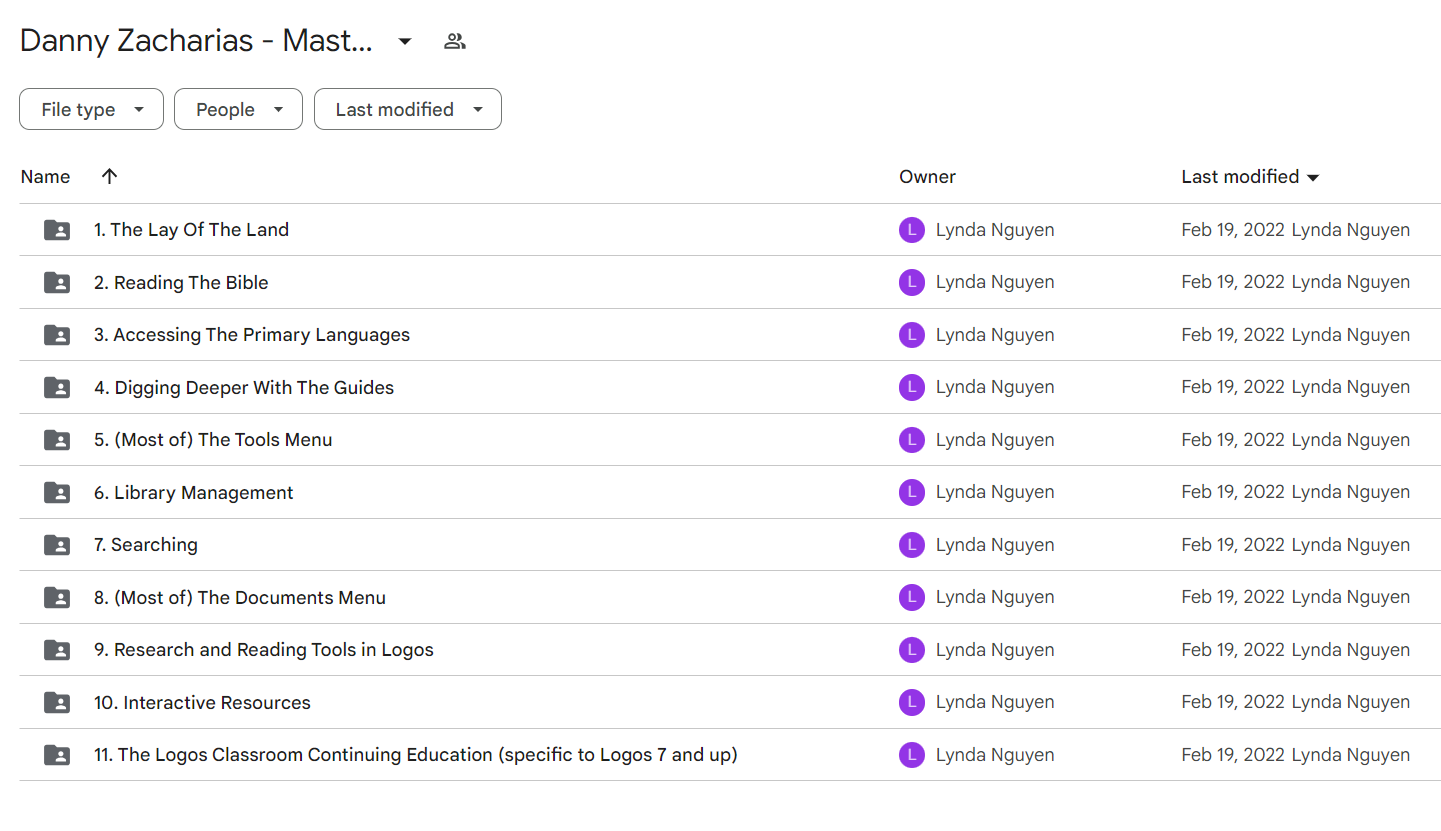1441x831 pixels.
Task: Click the shared people icon next to folder title
Action: [x=455, y=41]
